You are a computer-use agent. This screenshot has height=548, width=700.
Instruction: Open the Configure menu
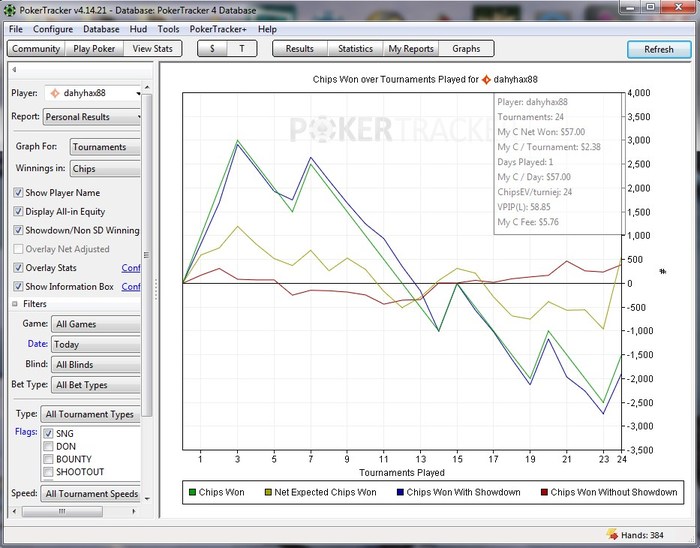pos(53,29)
